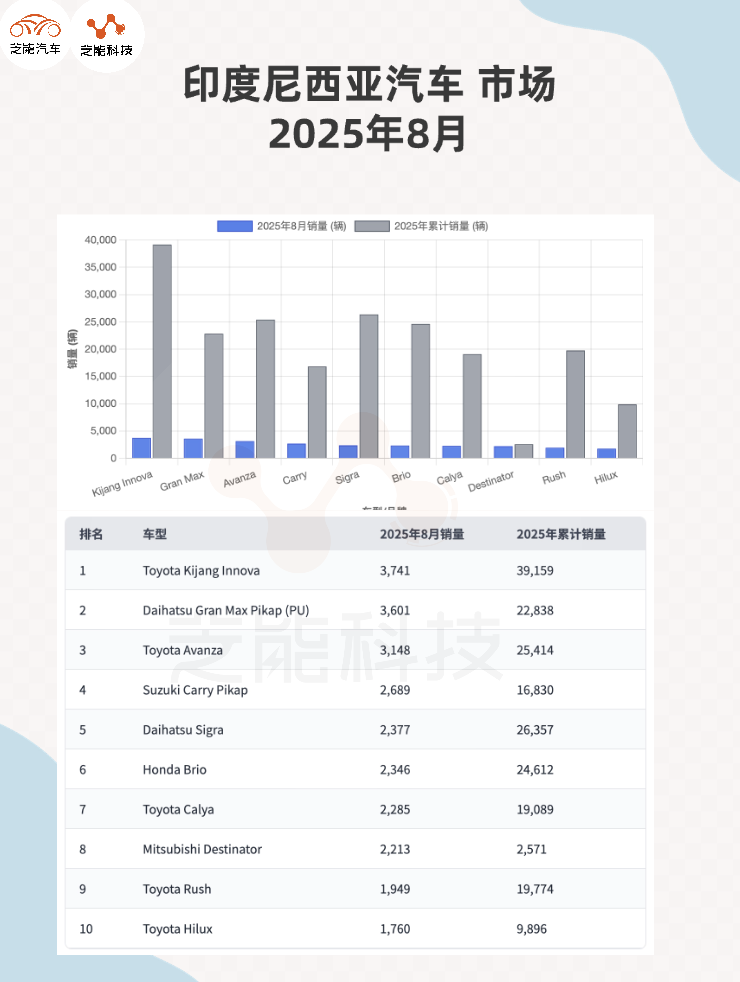
Task: Click the gray Hilux cumulative sales bar
Action: tap(627, 431)
